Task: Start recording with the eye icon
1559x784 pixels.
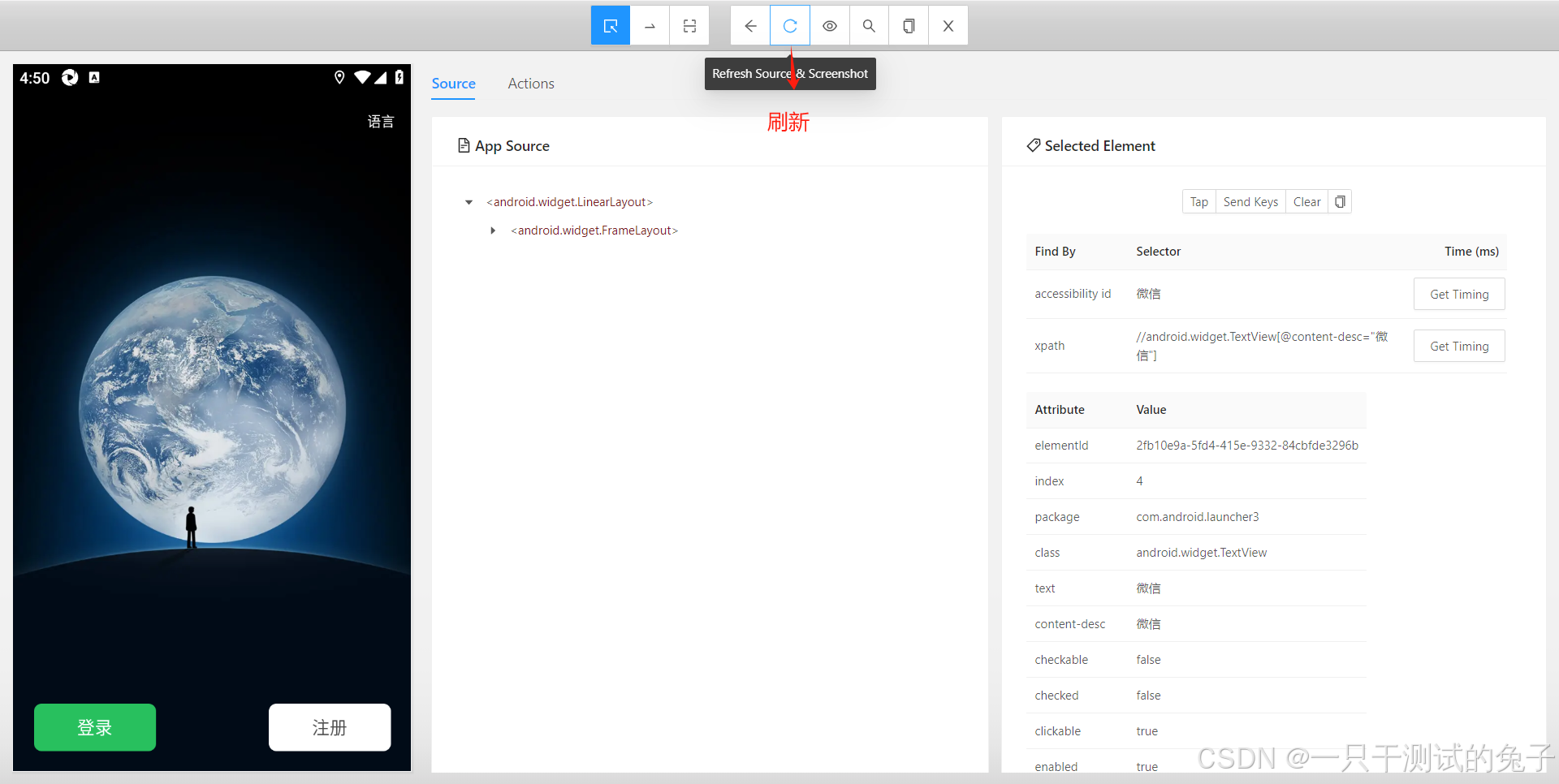Action: (830, 26)
